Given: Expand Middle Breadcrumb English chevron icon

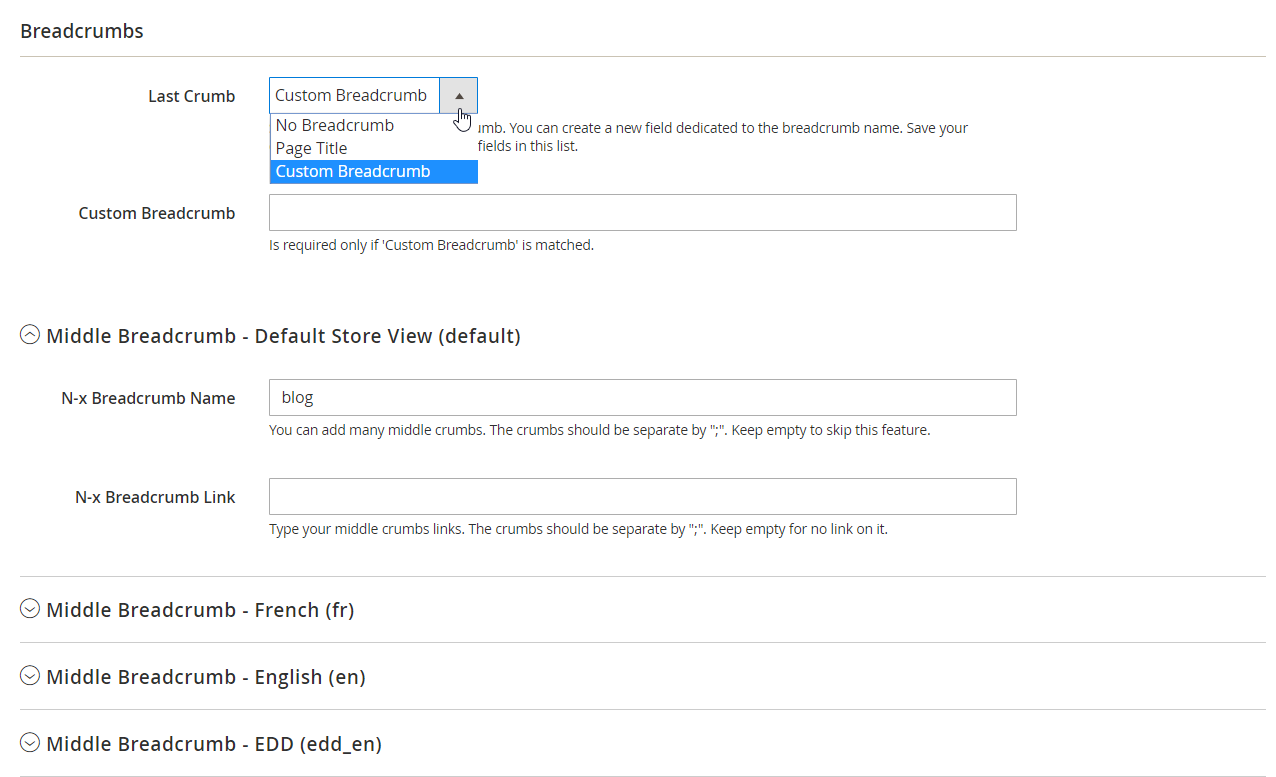Looking at the screenshot, I should pyautogui.click(x=30, y=676).
